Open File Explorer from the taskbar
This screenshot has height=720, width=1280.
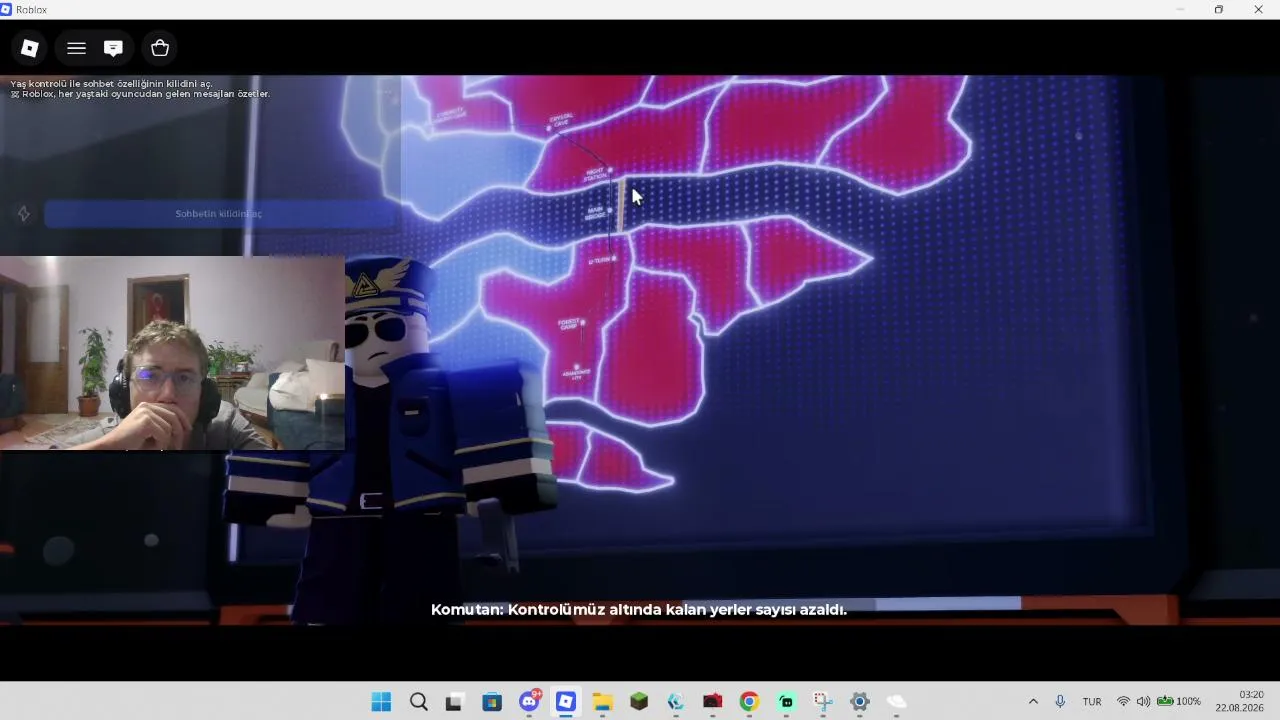[602, 702]
